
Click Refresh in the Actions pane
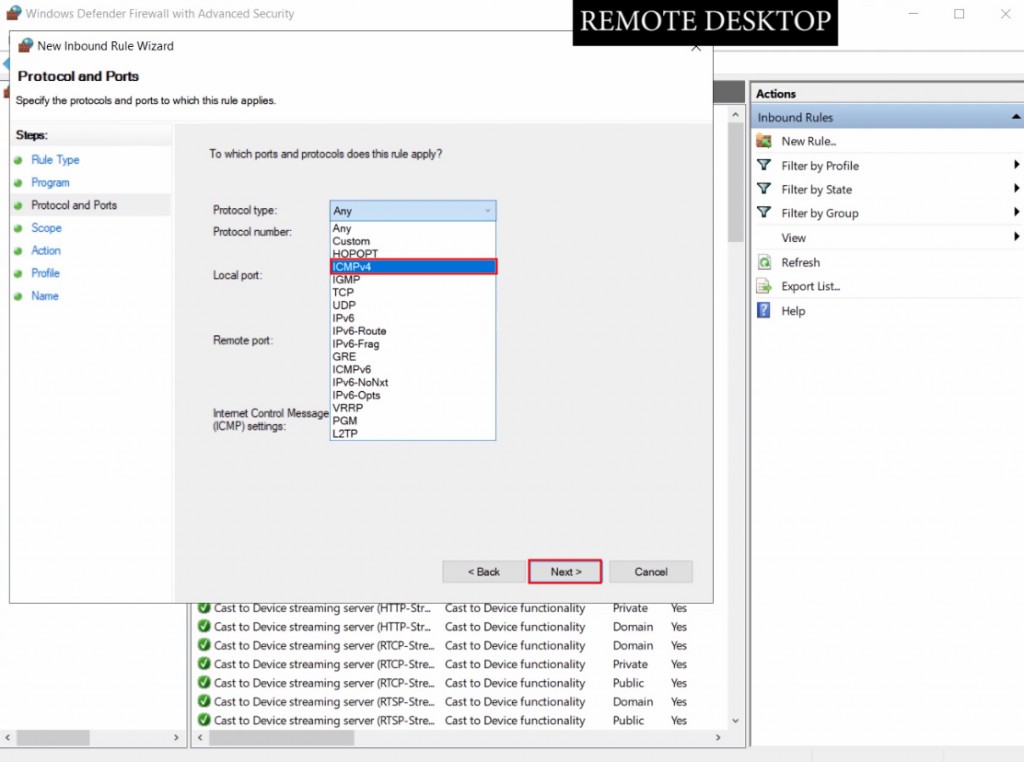coord(801,262)
